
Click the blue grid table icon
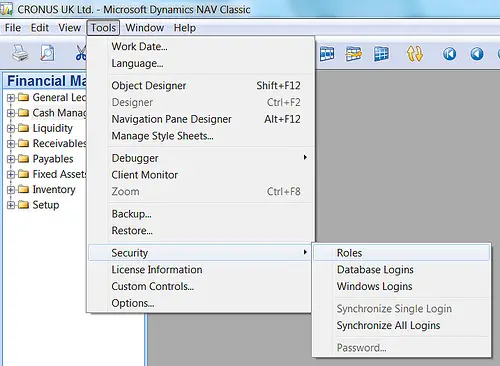pos(381,54)
